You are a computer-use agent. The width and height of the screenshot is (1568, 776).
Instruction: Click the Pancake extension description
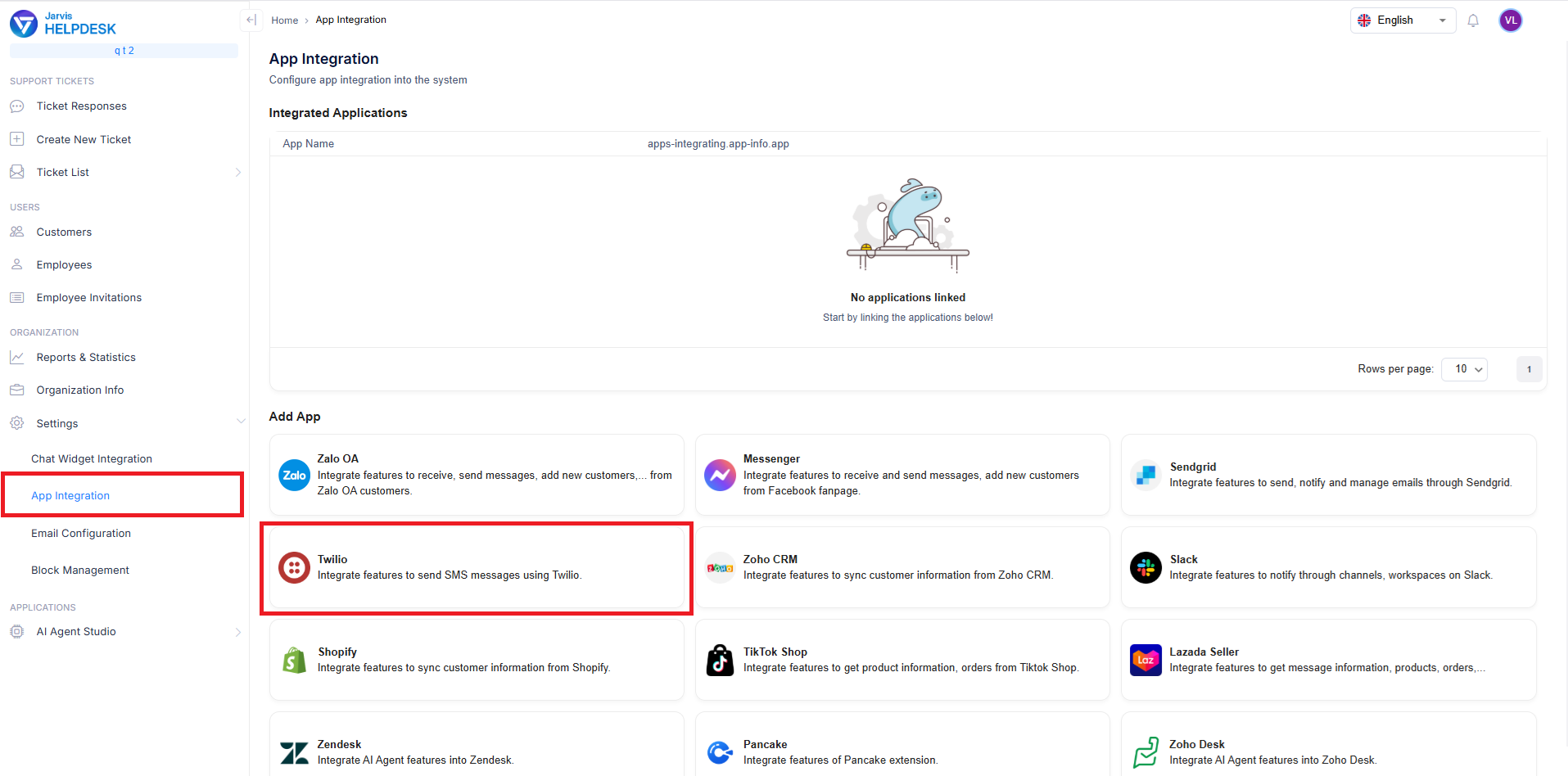click(x=841, y=760)
